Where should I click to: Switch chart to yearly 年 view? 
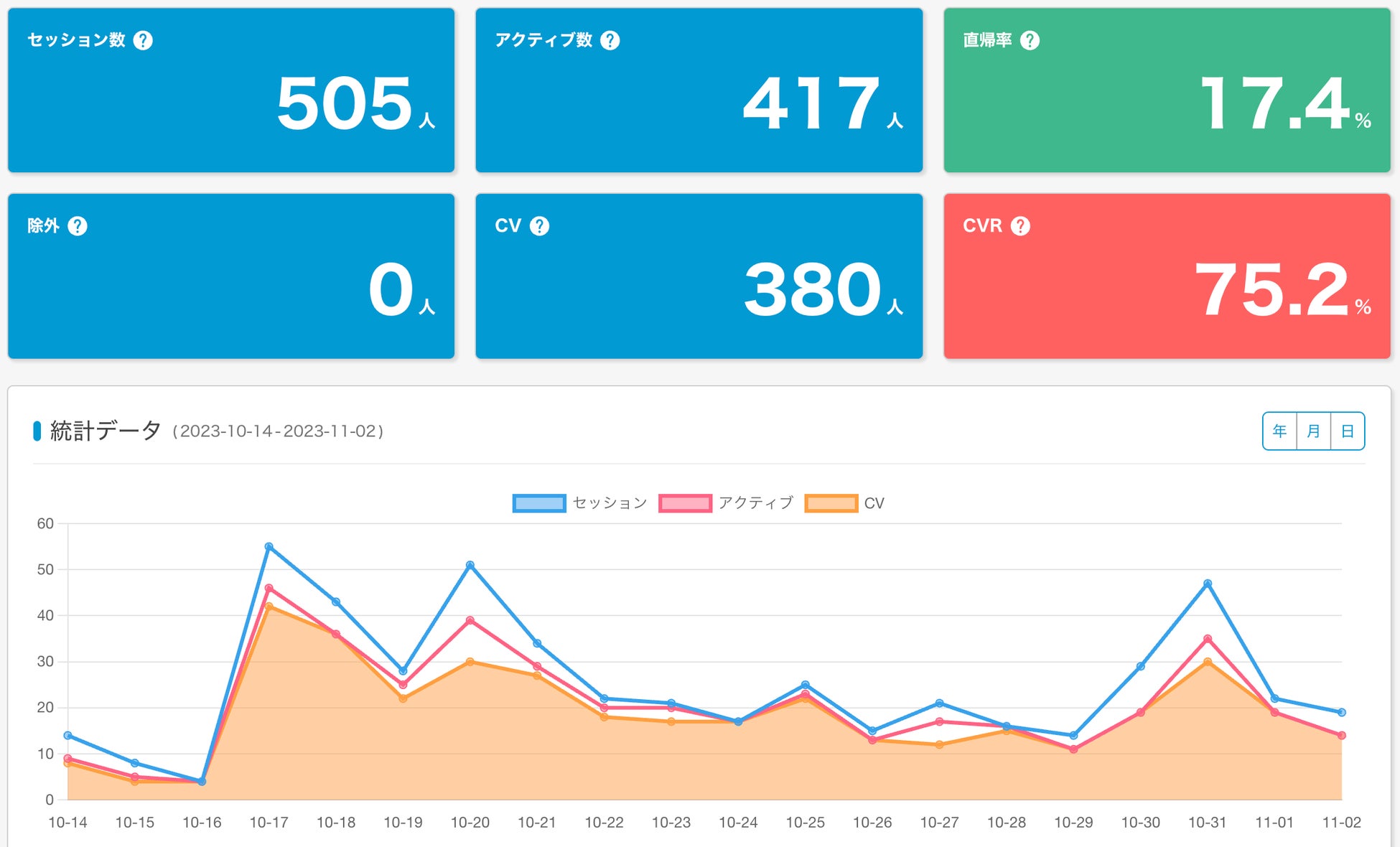coord(1279,431)
